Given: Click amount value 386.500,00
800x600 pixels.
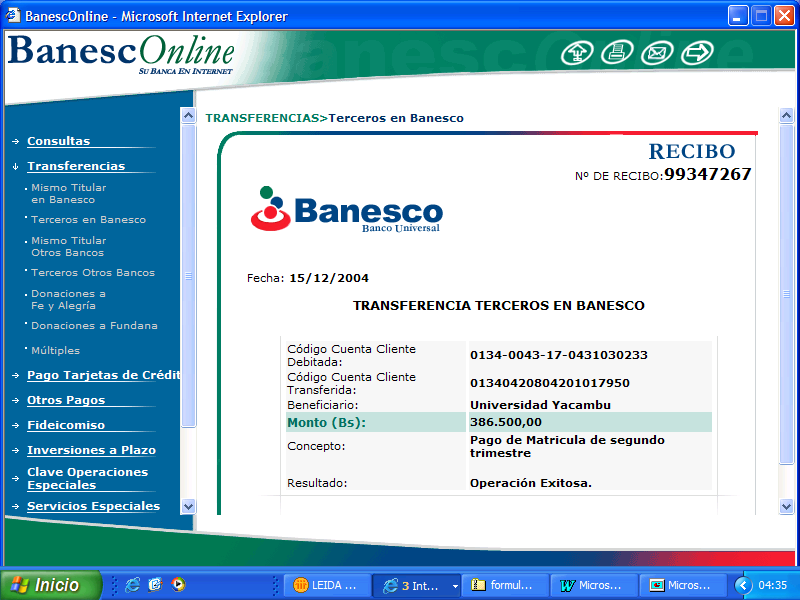Looking at the screenshot, I should (506, 422).
